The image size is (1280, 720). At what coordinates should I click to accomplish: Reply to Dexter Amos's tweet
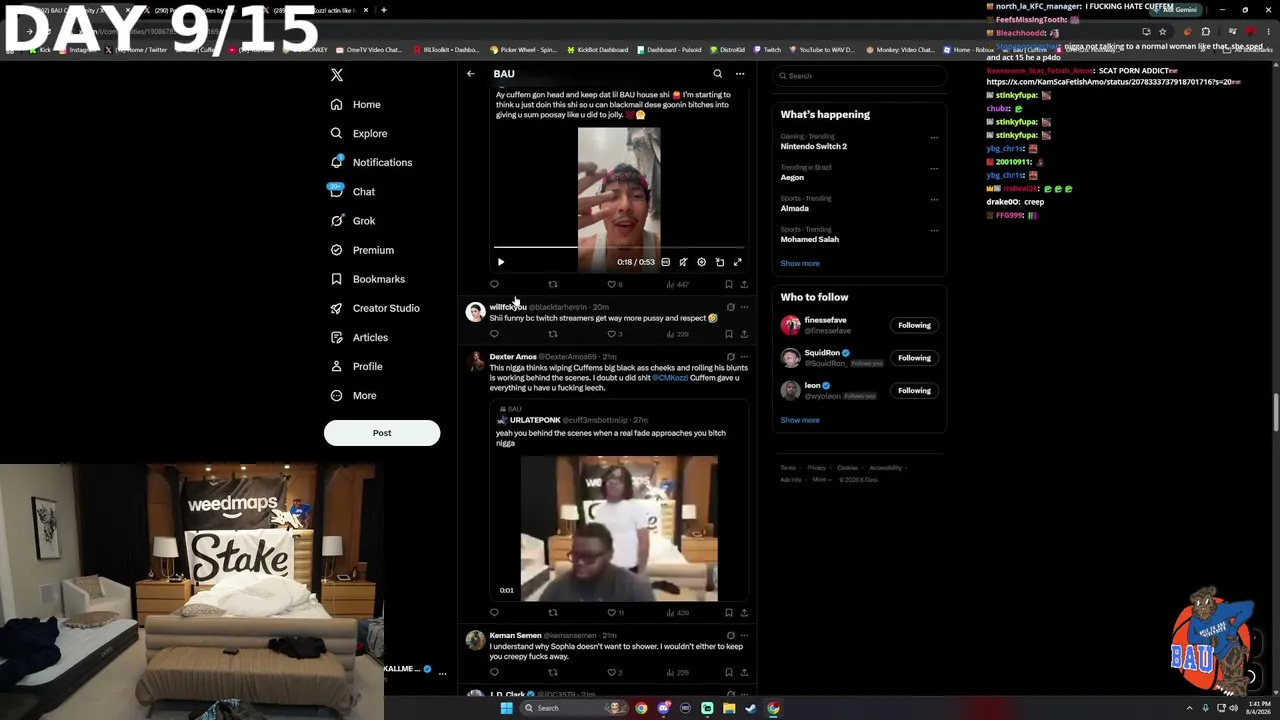click(494, 612)
